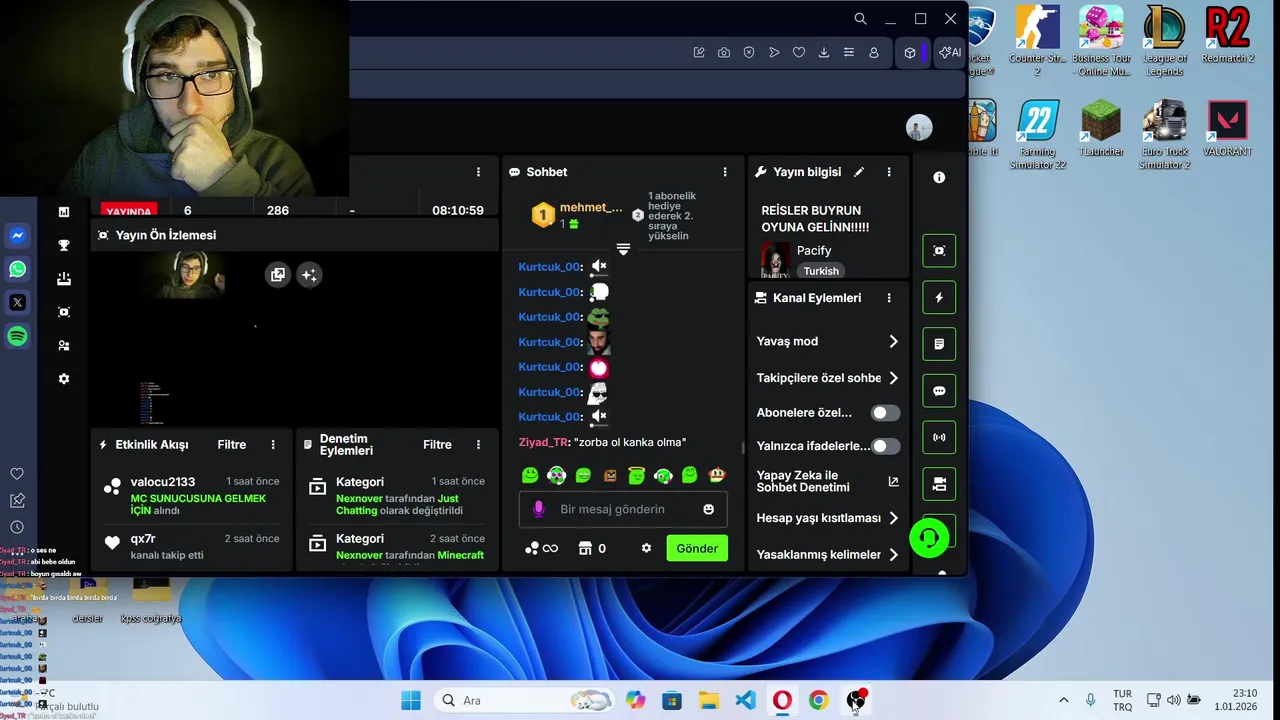1280x720 pixels.
Task: Open WhatsApp in the browser sidebar
Action: (x=17, y=269)
